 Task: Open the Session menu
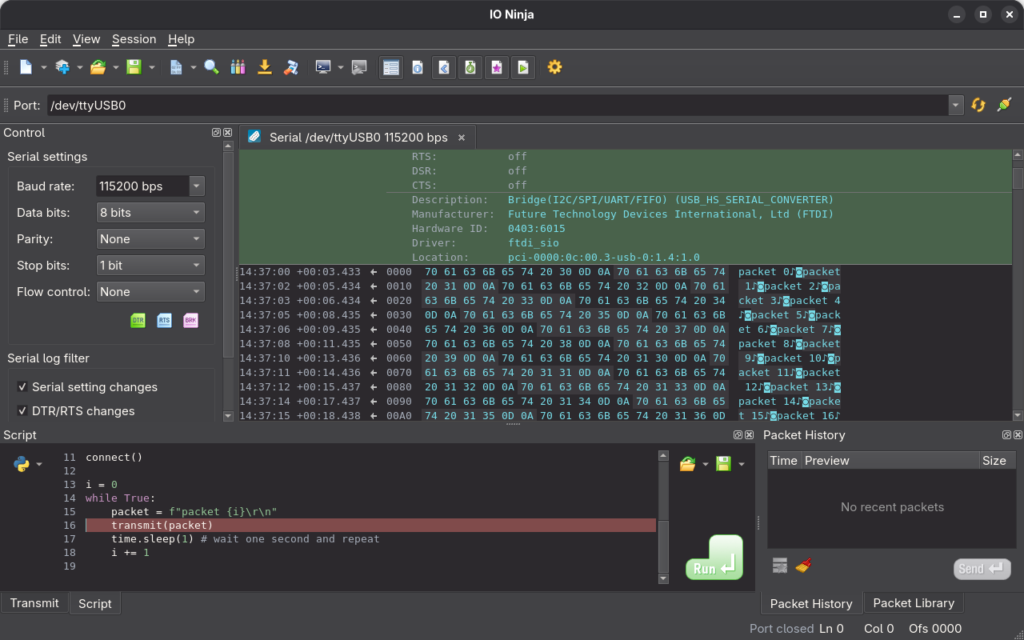coord(134,39)
